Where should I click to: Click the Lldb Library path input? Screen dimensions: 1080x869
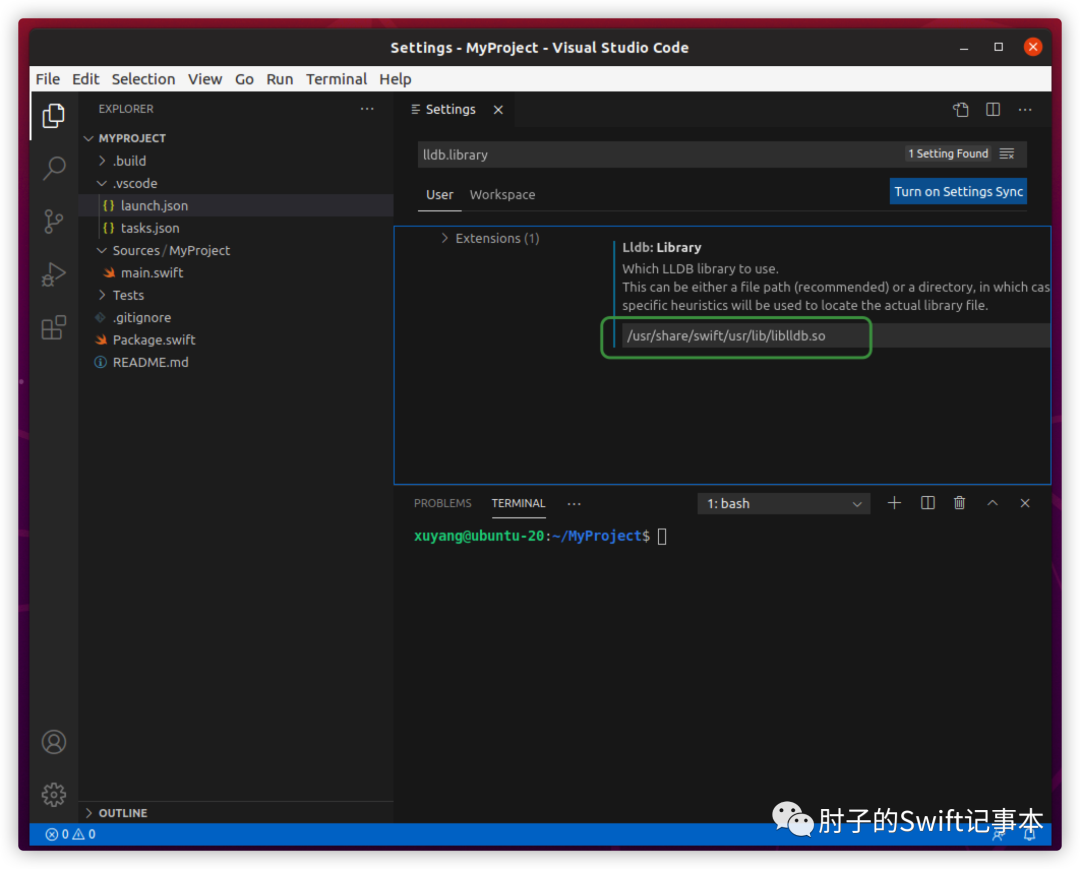coord(836,335)
